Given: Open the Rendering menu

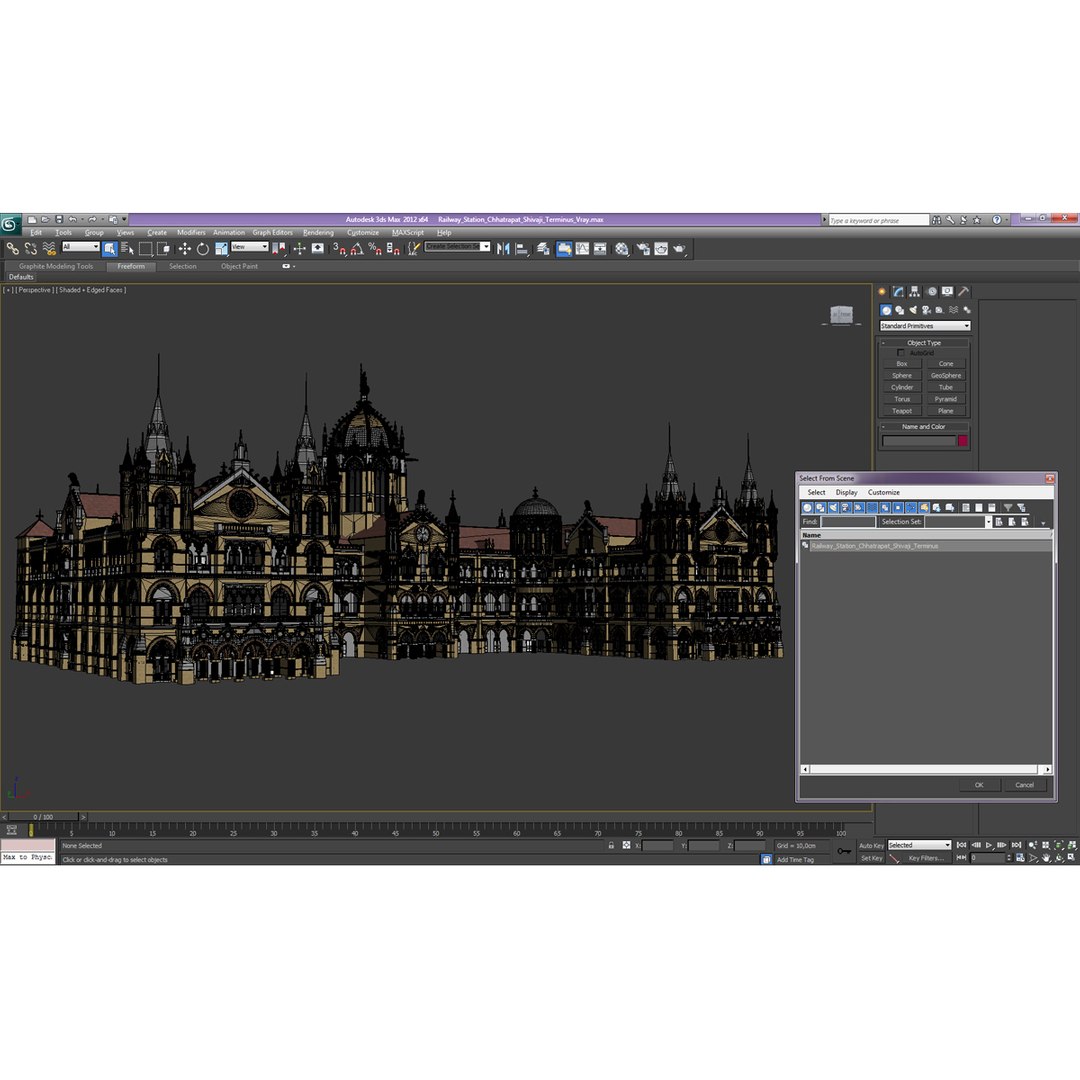Looking at the screenshot, I should coord(318,232).
